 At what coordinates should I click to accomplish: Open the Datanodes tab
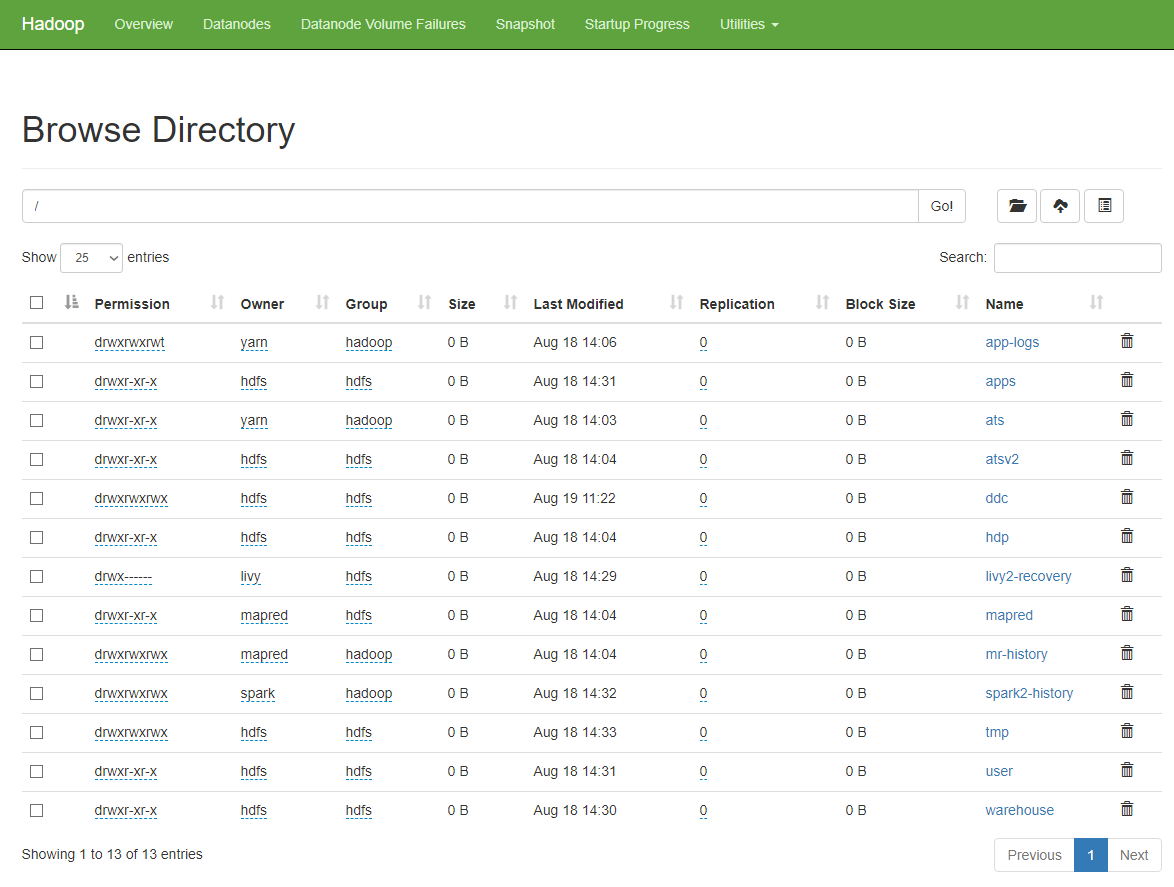(x=236, y=24)
